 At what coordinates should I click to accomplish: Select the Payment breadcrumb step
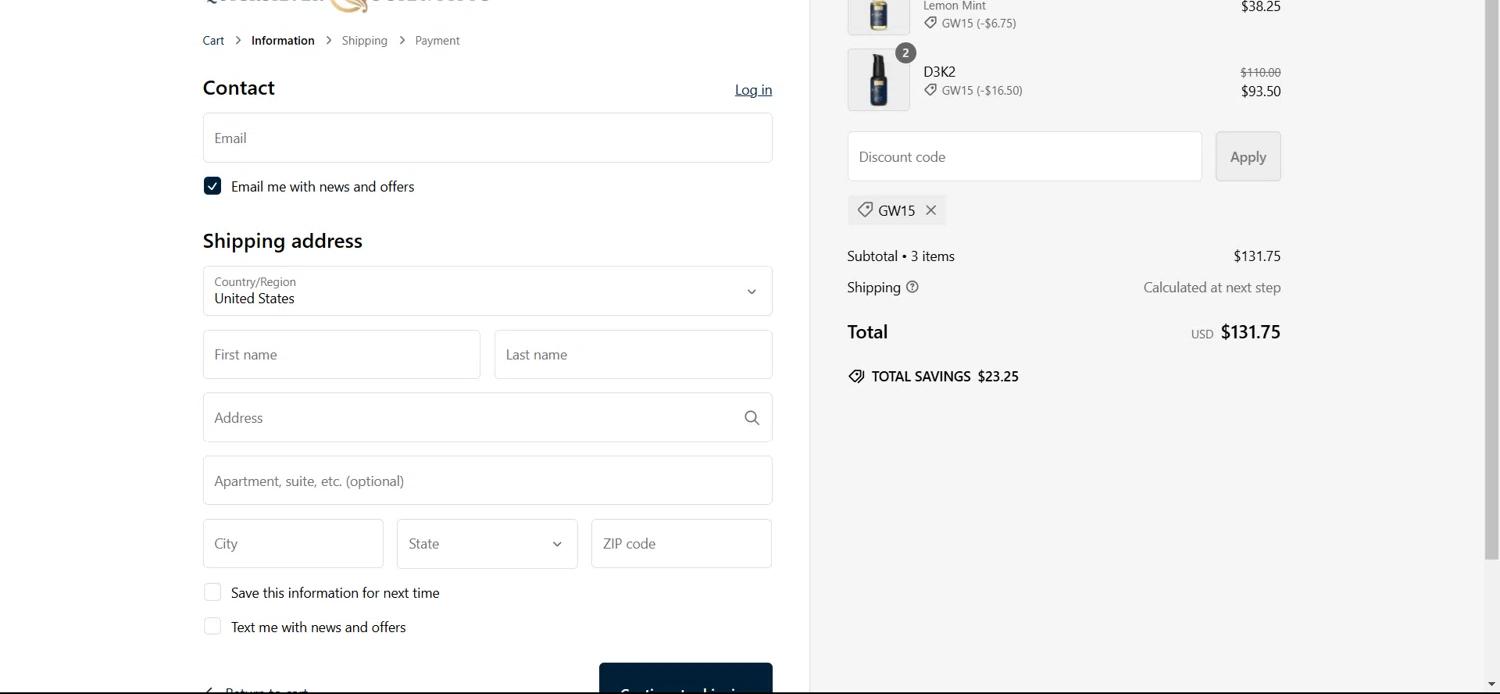coord(437,41)
